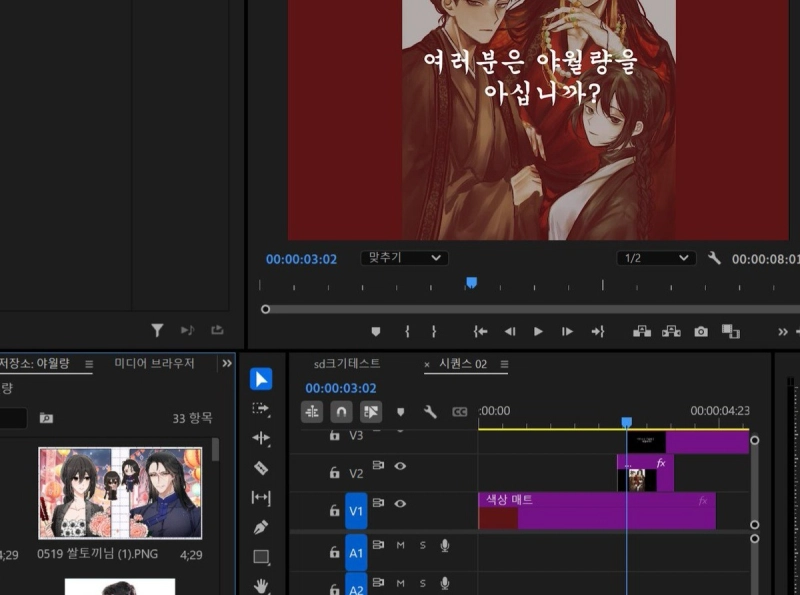Toggle snap in timeline
Viewport: 800px width, 595px height.
(341, 412)
